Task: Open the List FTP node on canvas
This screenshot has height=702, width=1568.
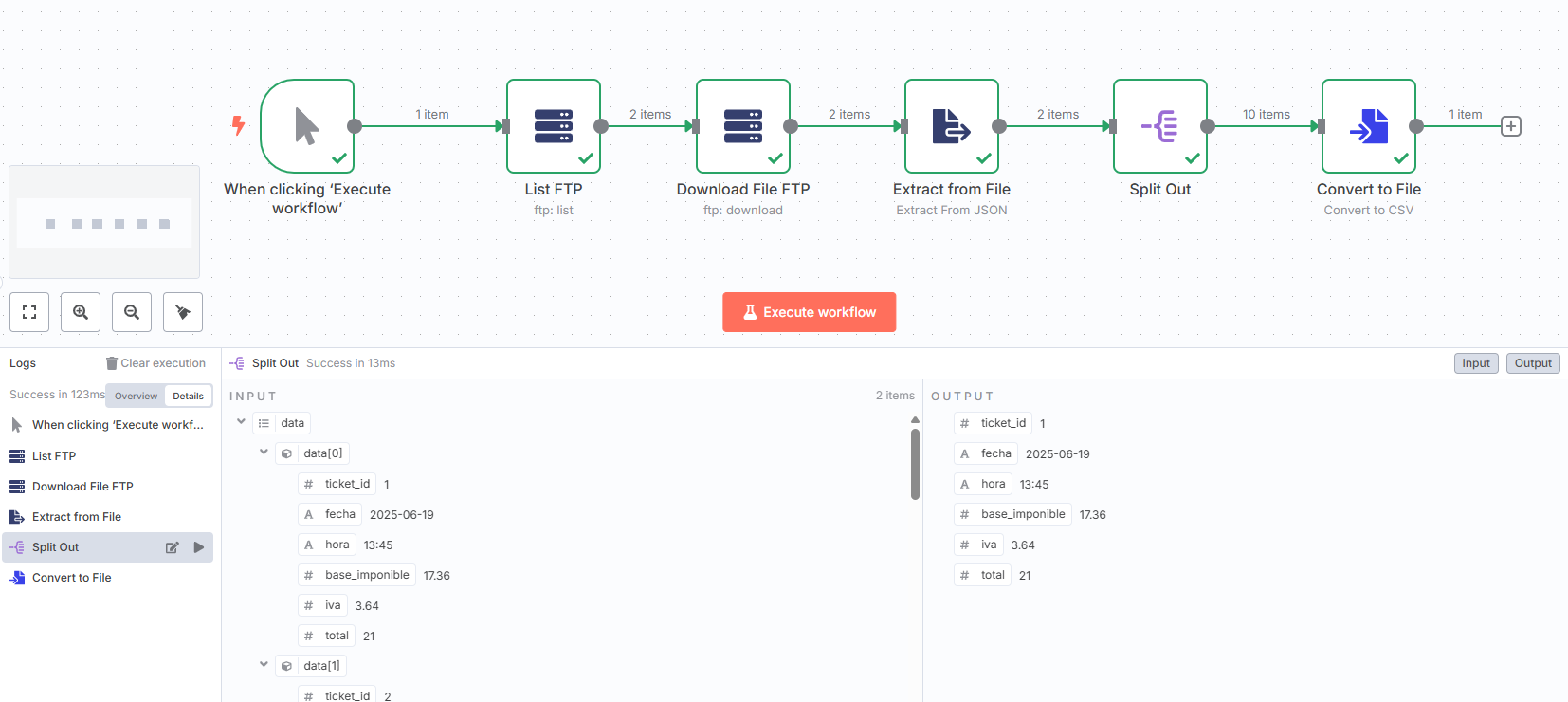Action: 554,126
